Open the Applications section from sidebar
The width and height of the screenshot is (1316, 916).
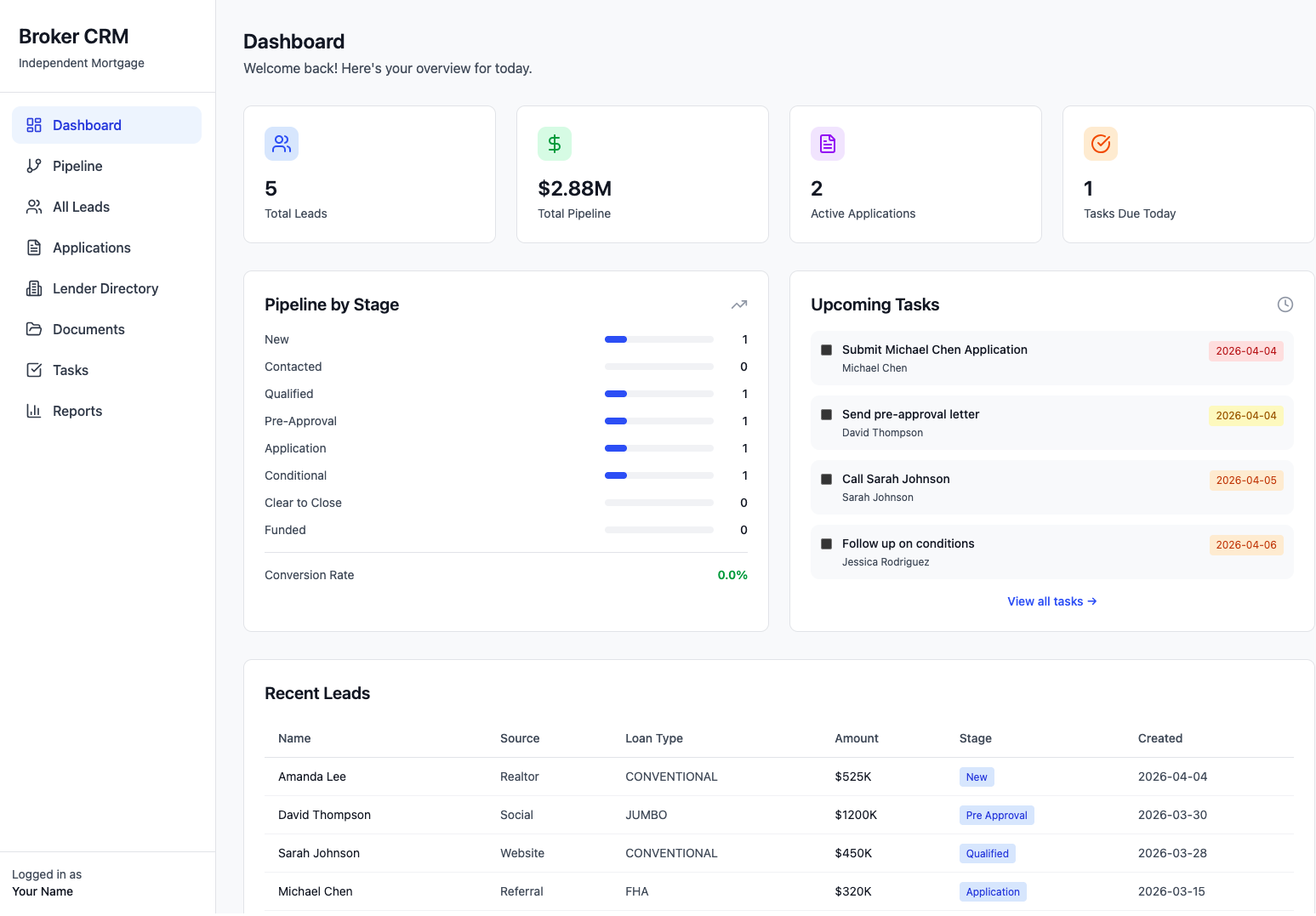91,247
